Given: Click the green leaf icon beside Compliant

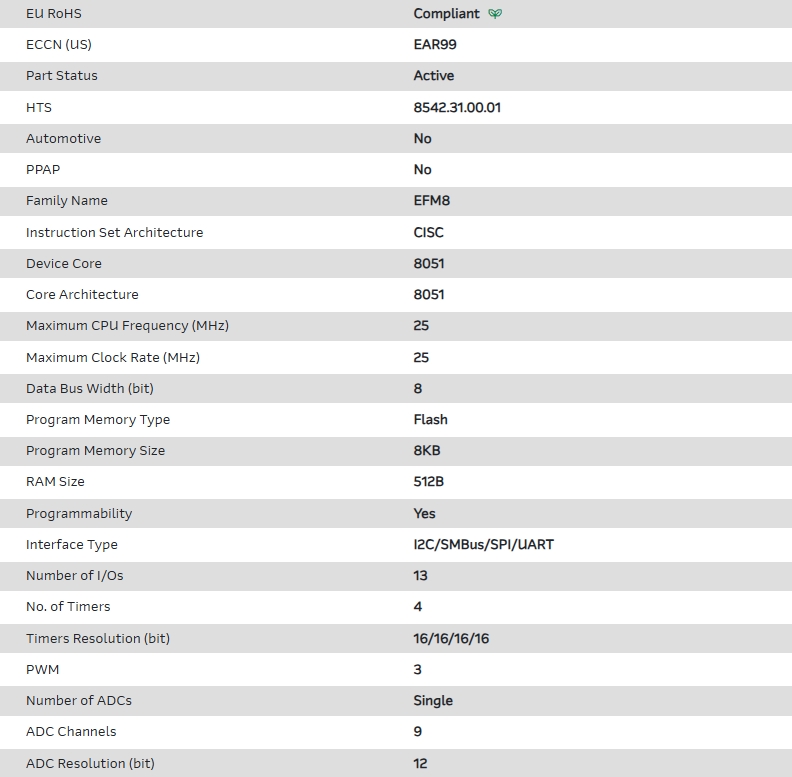Looking at the screenshot, I should (x=495, y=14).
